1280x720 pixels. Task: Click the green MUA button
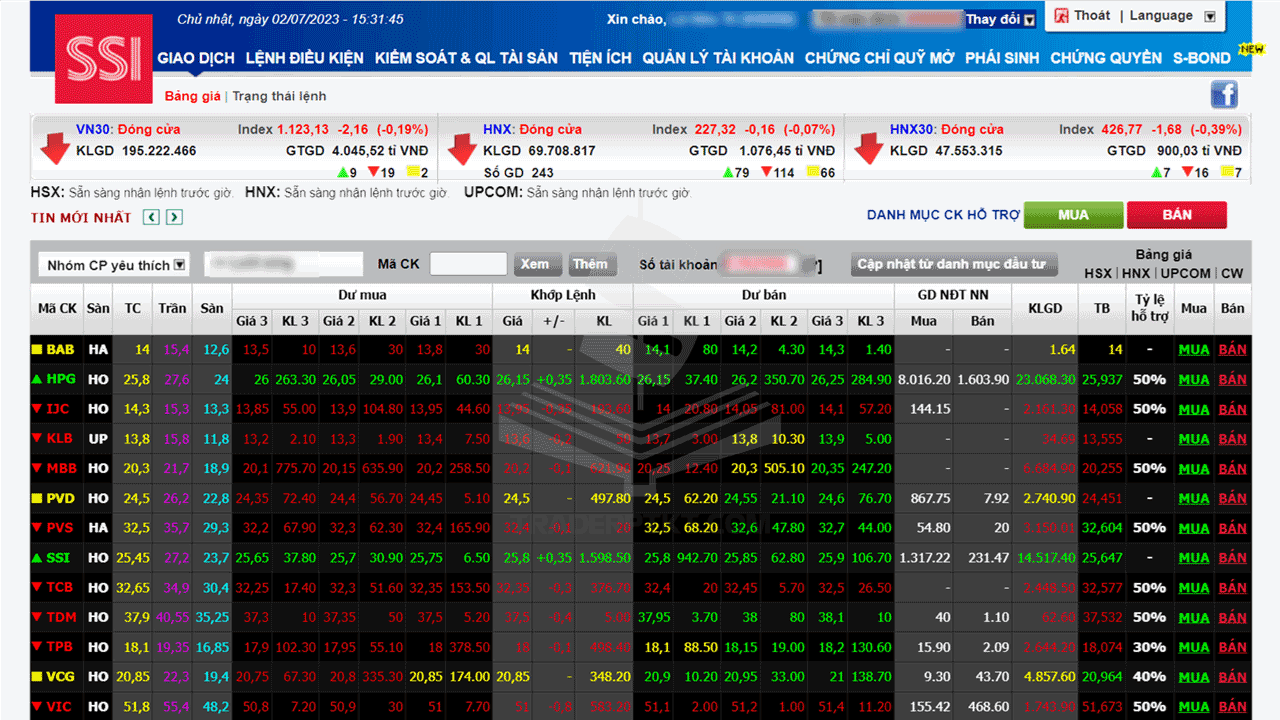[x=1073, y=215]
